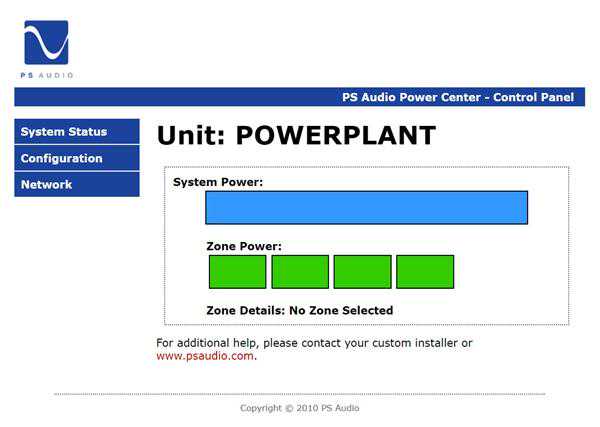This screenshot has height=427, width=600.
Task: Toggle the blue System Power bar
Action: tap(366, 208)
